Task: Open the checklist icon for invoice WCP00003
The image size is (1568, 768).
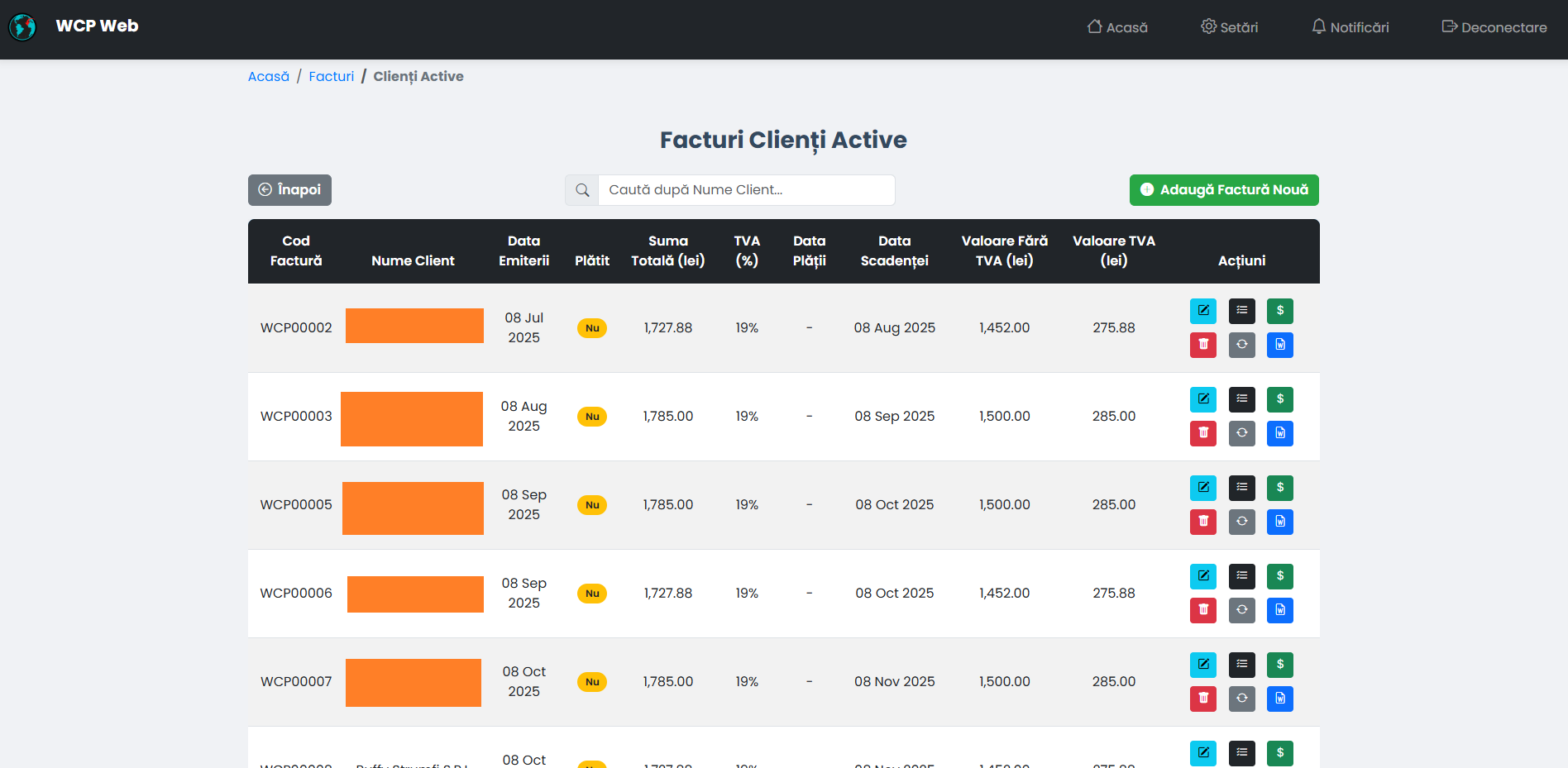Action: click(x=1241, y=399)
